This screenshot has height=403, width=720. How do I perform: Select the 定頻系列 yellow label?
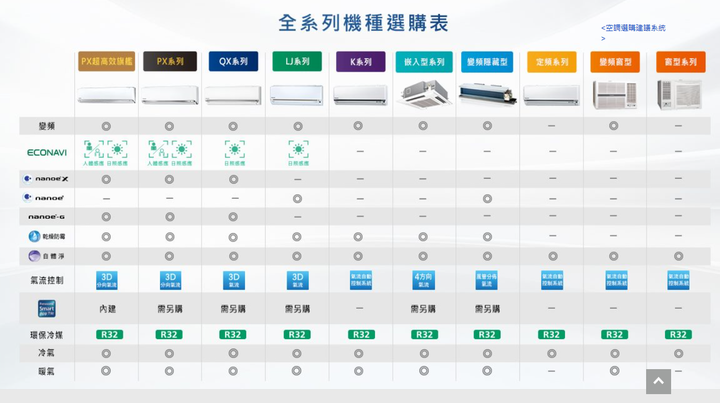coord(551,62)
